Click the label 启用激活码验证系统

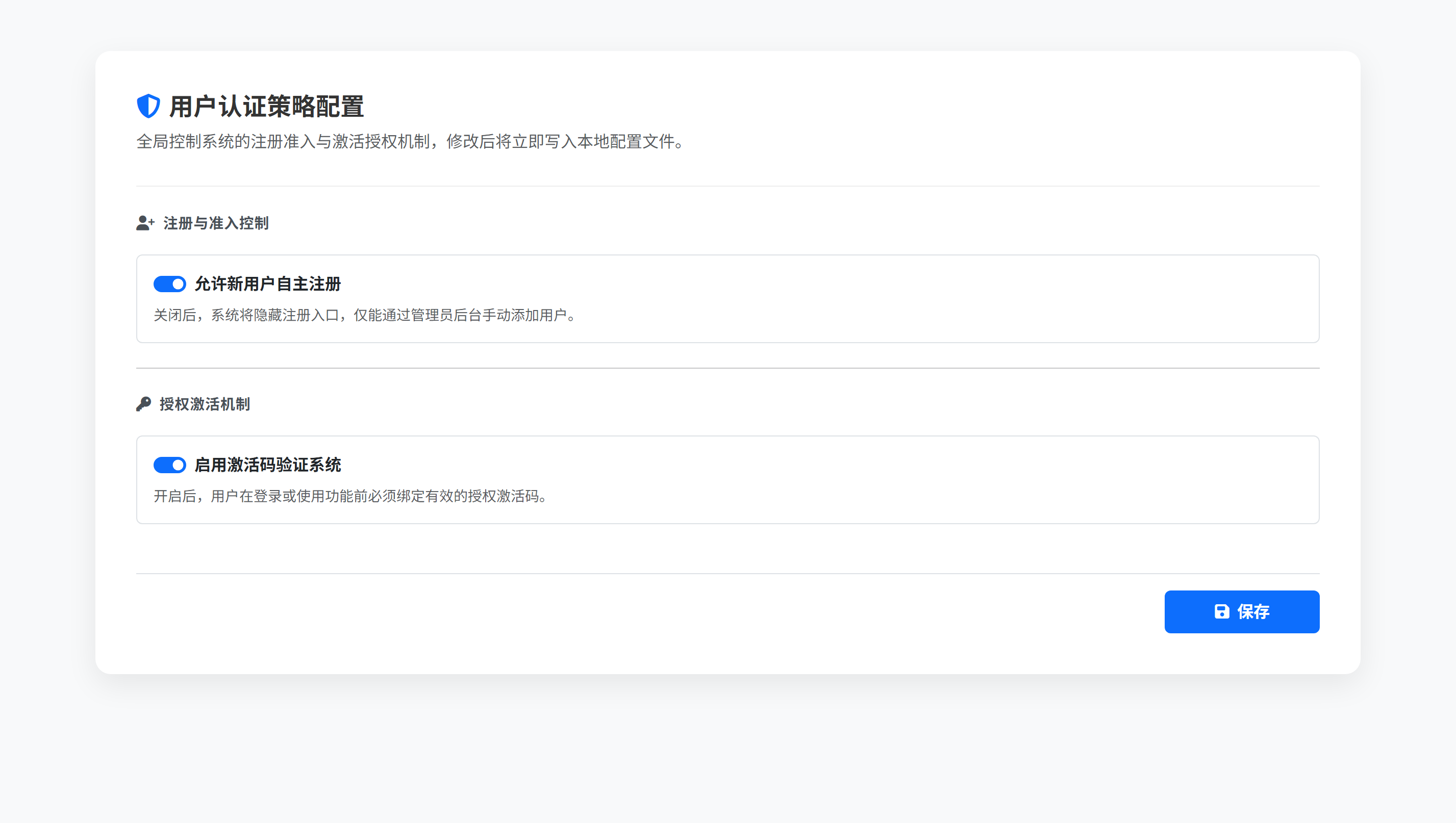pos(268,465)
